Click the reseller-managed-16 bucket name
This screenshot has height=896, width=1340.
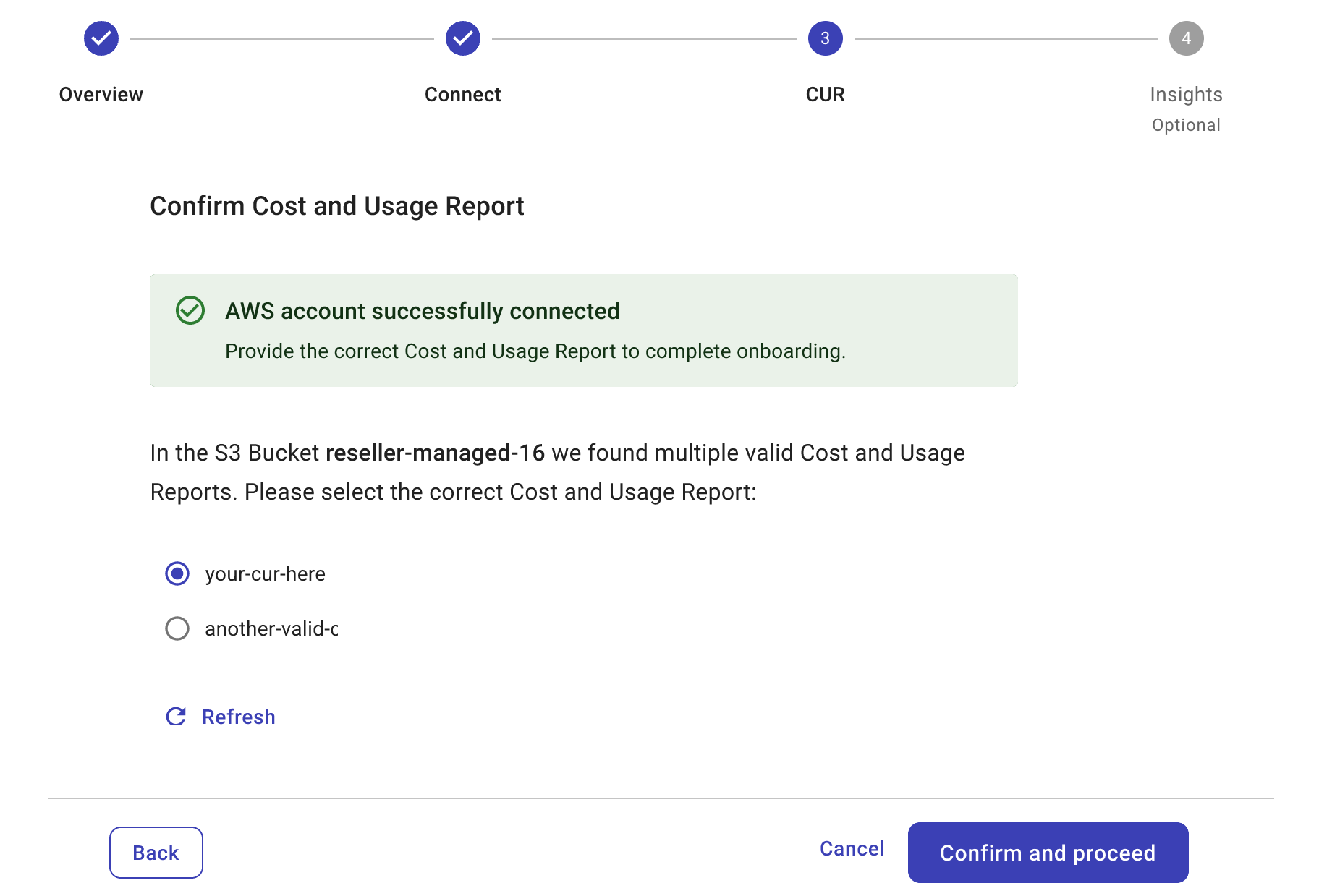(x=435, y=453)
